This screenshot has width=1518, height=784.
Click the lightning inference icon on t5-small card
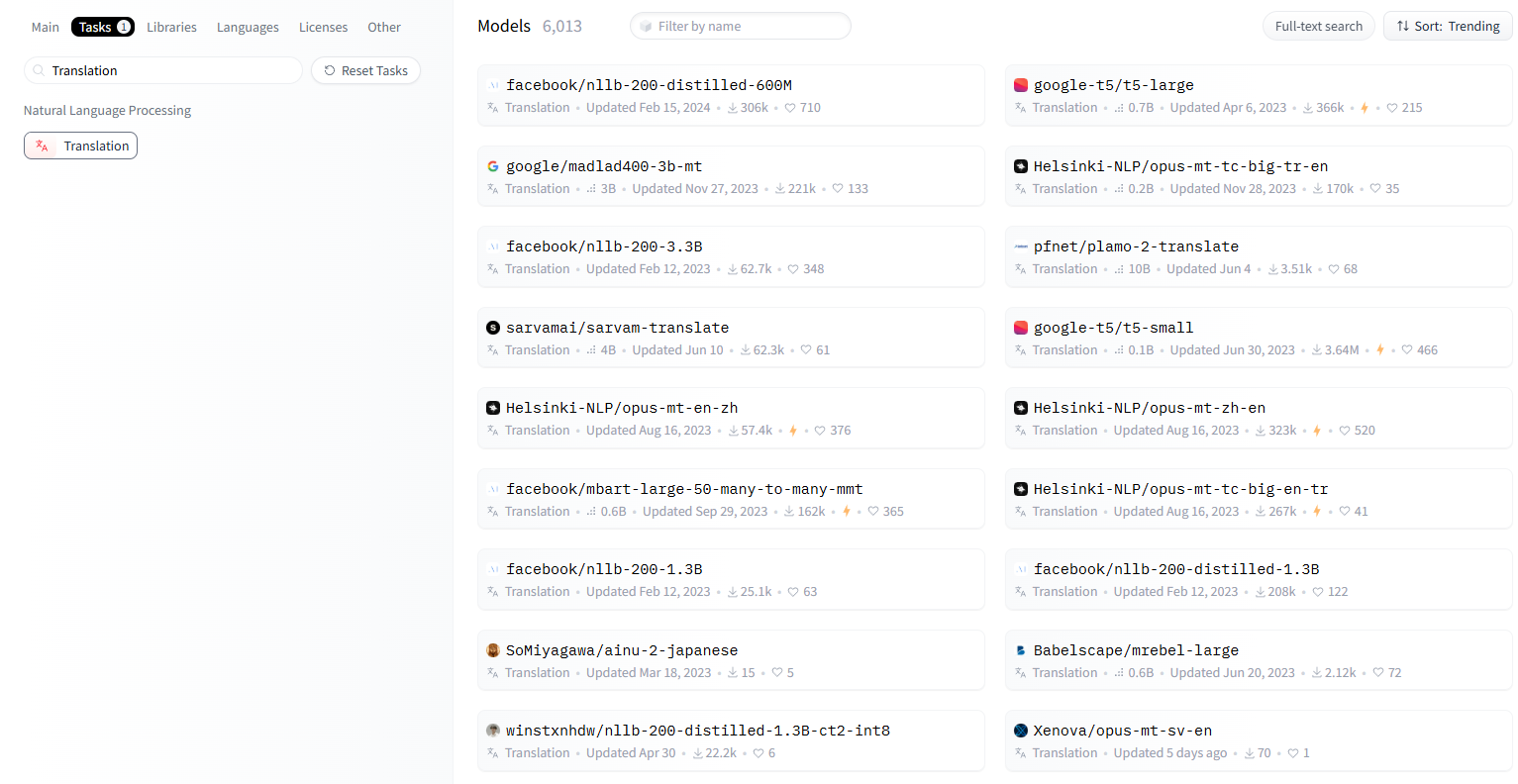[1379, 350]
